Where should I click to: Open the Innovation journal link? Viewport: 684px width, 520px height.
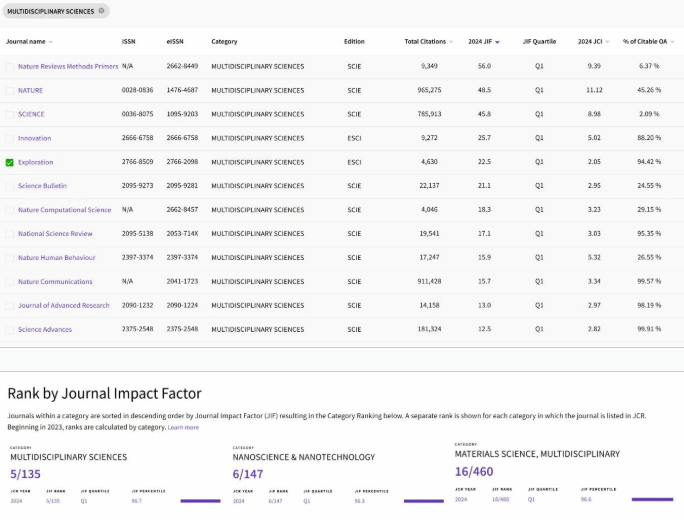(34, 138)
